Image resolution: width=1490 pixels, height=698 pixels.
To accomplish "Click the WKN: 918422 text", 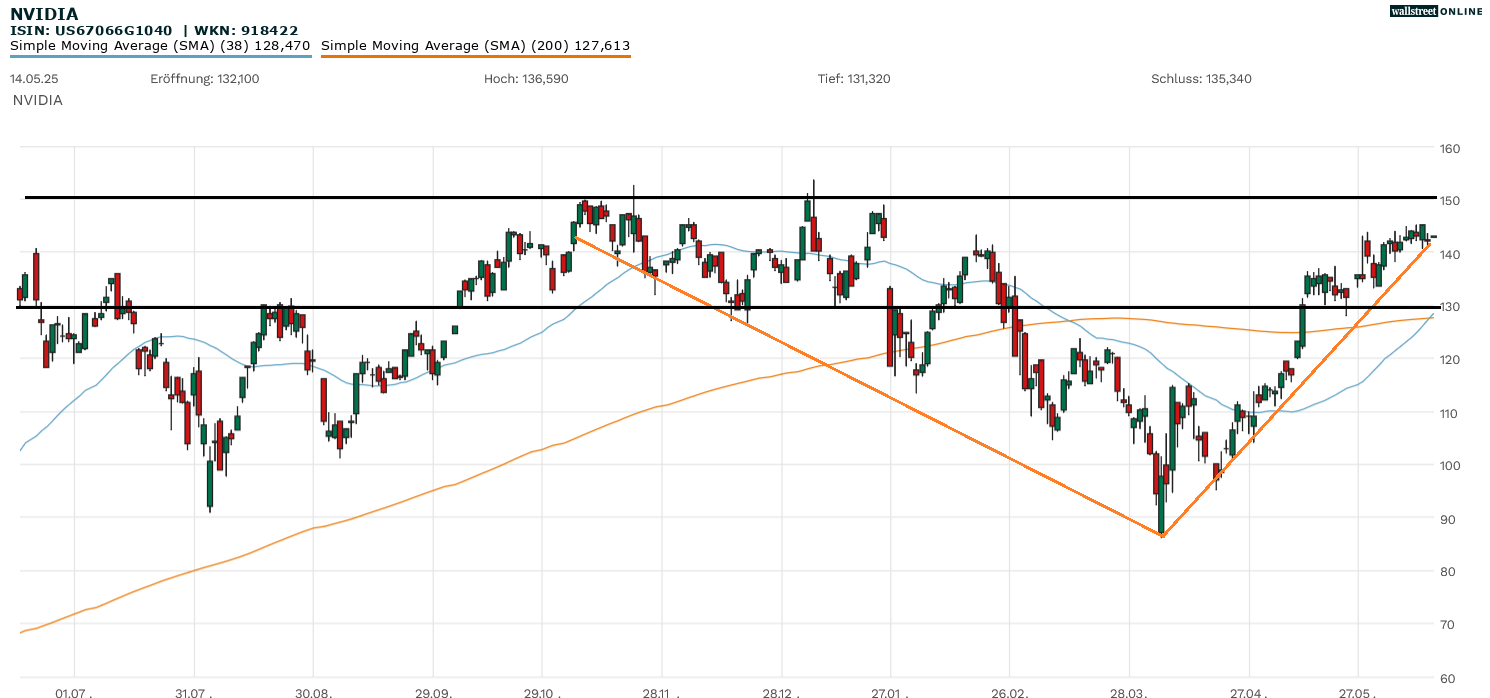I will click(x=246, y=31).
